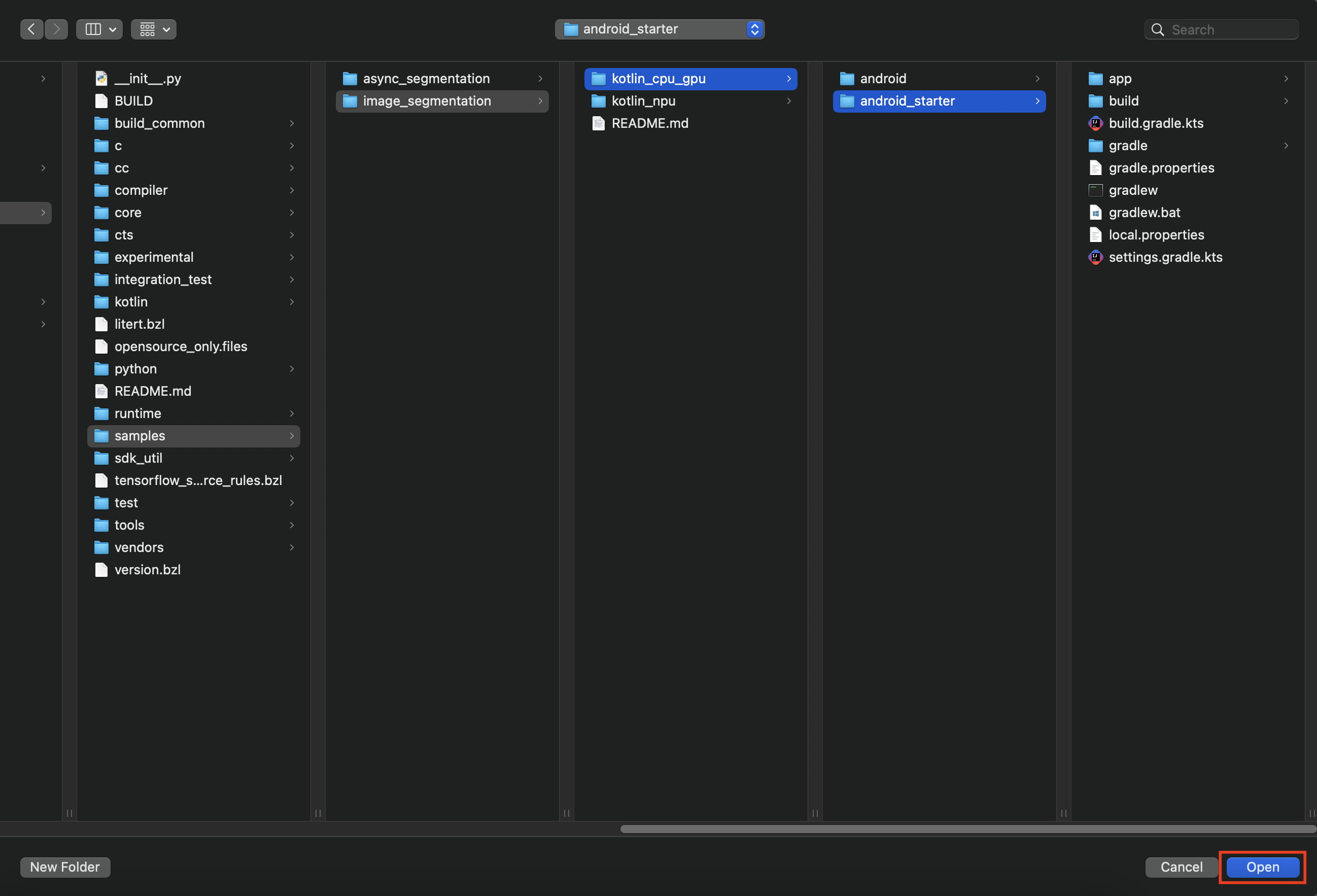Create a New Folder
This screenshot has height=896, width=1317.
point(65,867)
